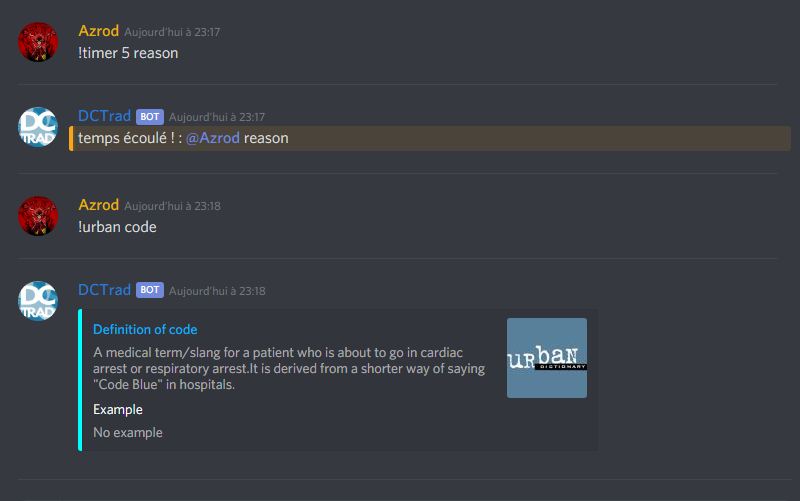Open DCTrad avatar beside temps écoulé message
The width and height of the screenshot is (800, 501).
(x=38, y=127)
